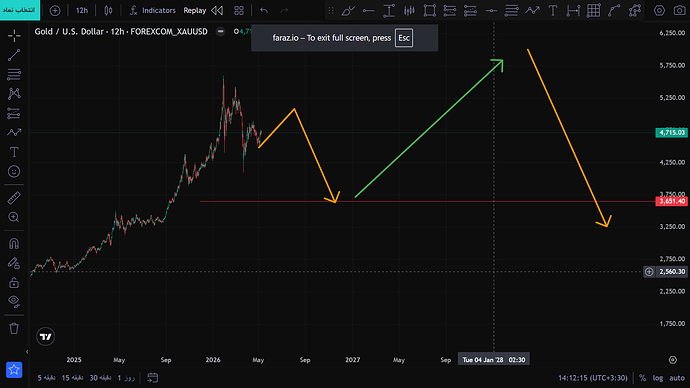Select the crosshair cursor tool
This screenshot has height=388, width=690.
pyautogui.click(x=14, y=36)
